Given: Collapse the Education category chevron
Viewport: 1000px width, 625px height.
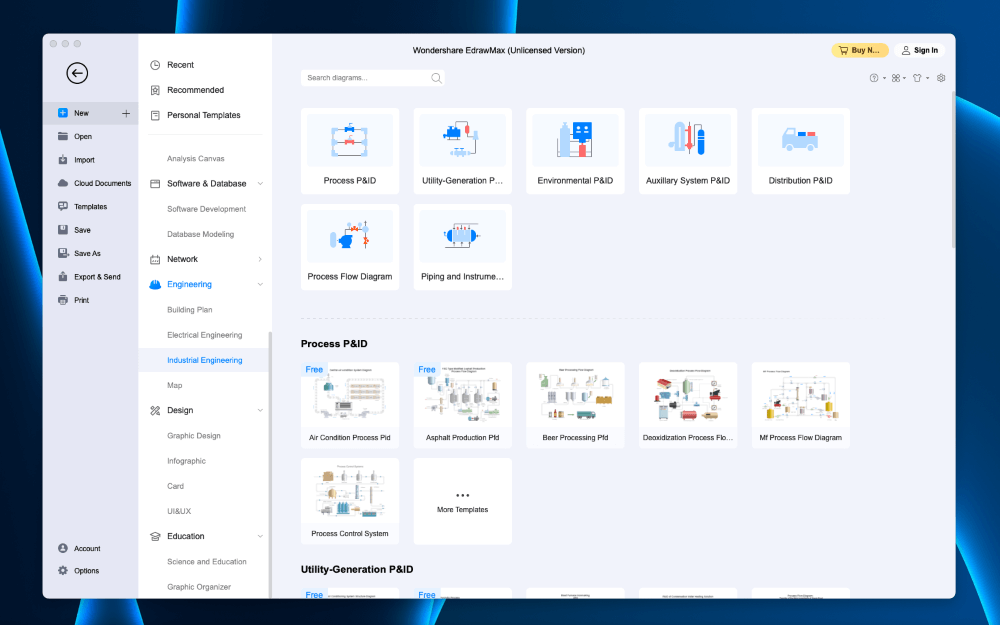Looking at the screenshot, I should tap(260, 536).
